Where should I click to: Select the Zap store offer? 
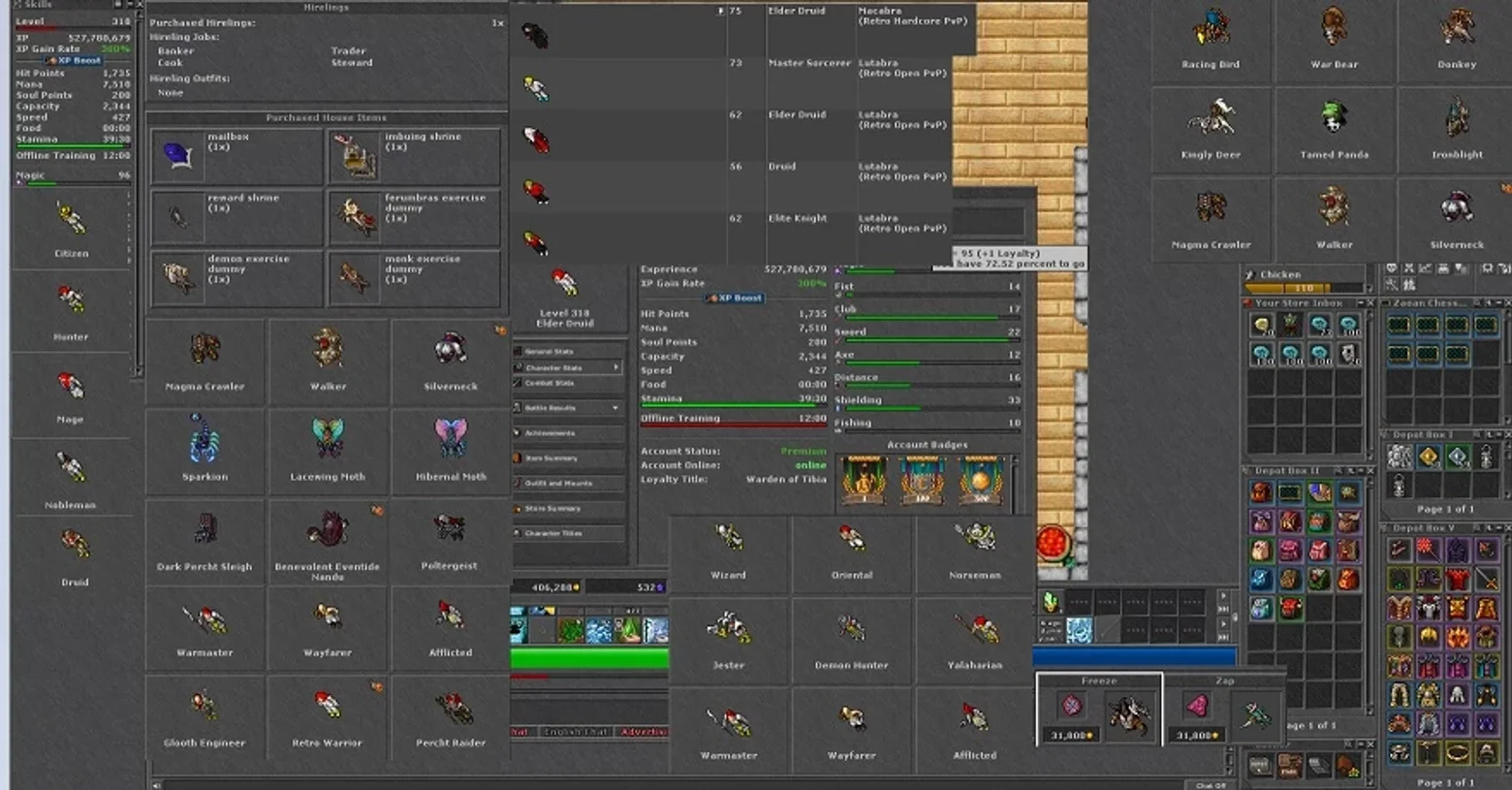click(x=1224, y=709)
